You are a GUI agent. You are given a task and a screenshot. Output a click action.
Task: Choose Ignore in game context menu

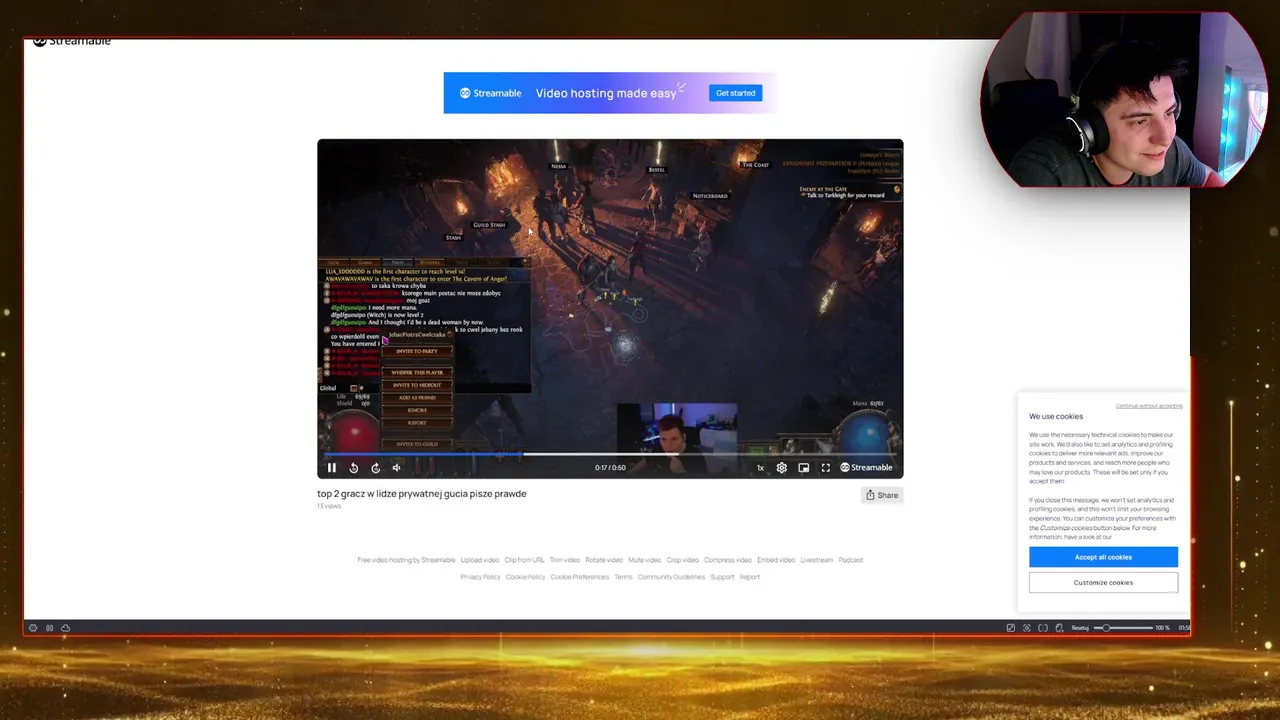coord(417,410)
